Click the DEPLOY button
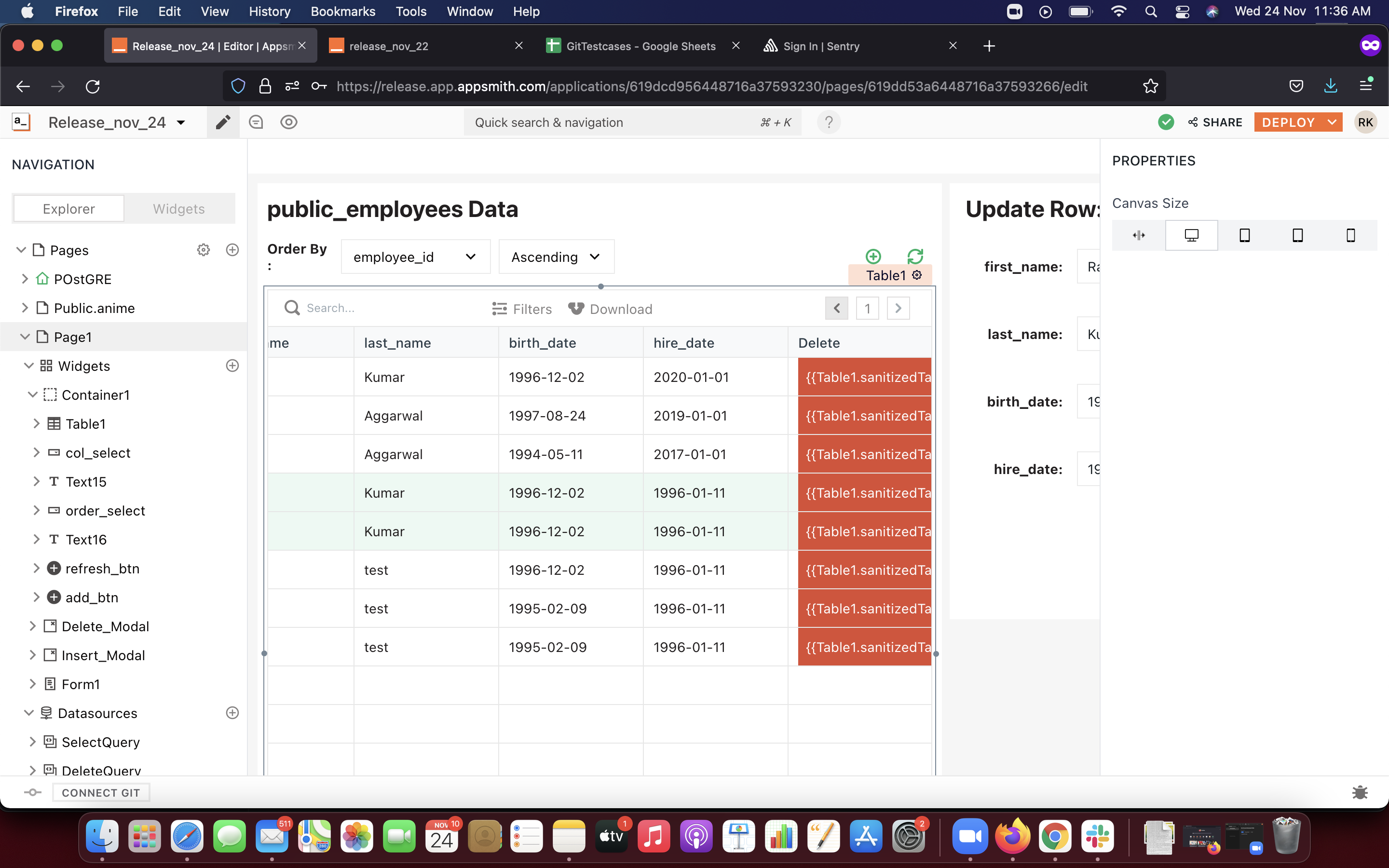This screenshot has width=1389, height=868. (1288, 122)
